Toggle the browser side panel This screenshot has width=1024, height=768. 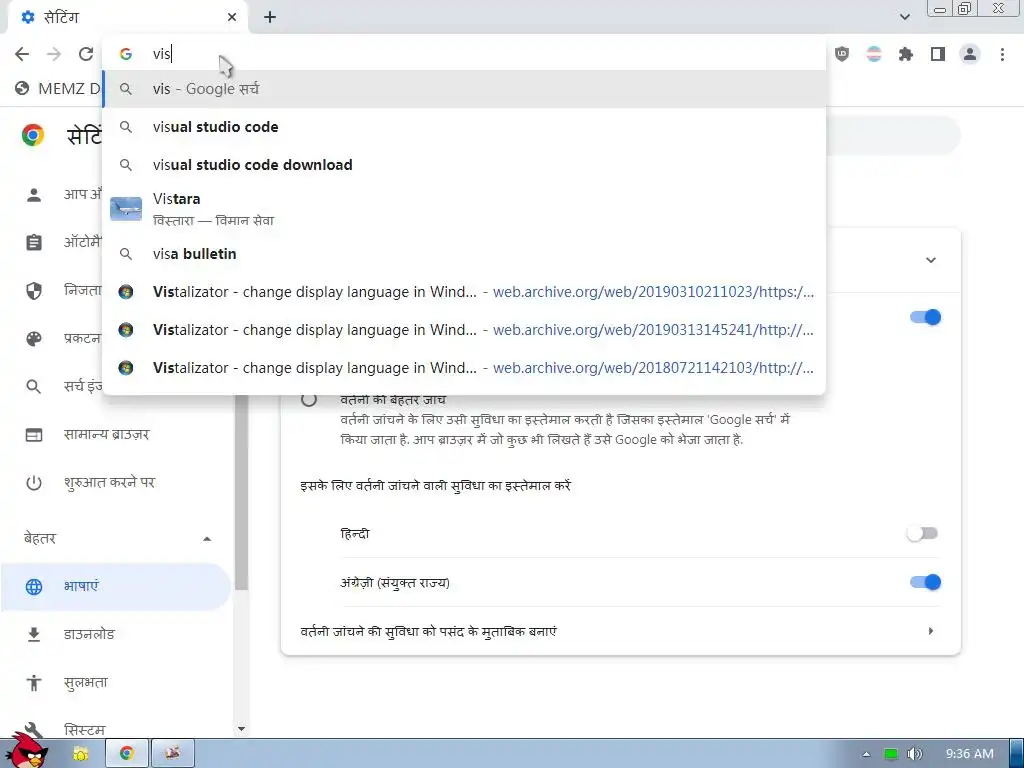(x=938, y=54)
